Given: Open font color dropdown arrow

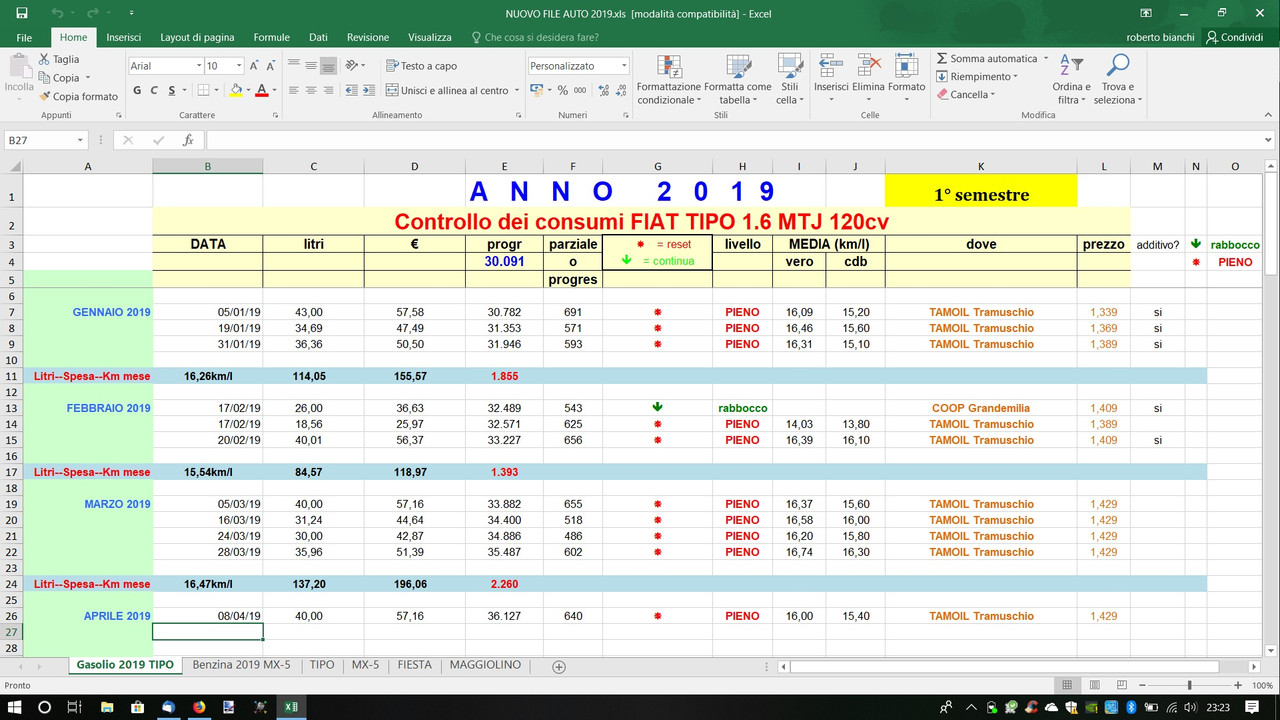Looking at the screenshot, I should (x=274, y=90).
